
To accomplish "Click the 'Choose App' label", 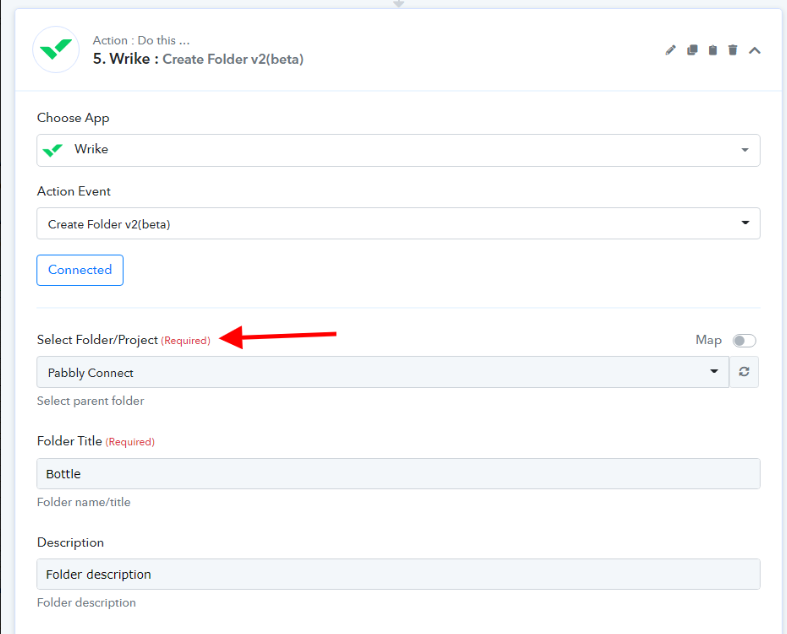I will [x=73, y=118].
